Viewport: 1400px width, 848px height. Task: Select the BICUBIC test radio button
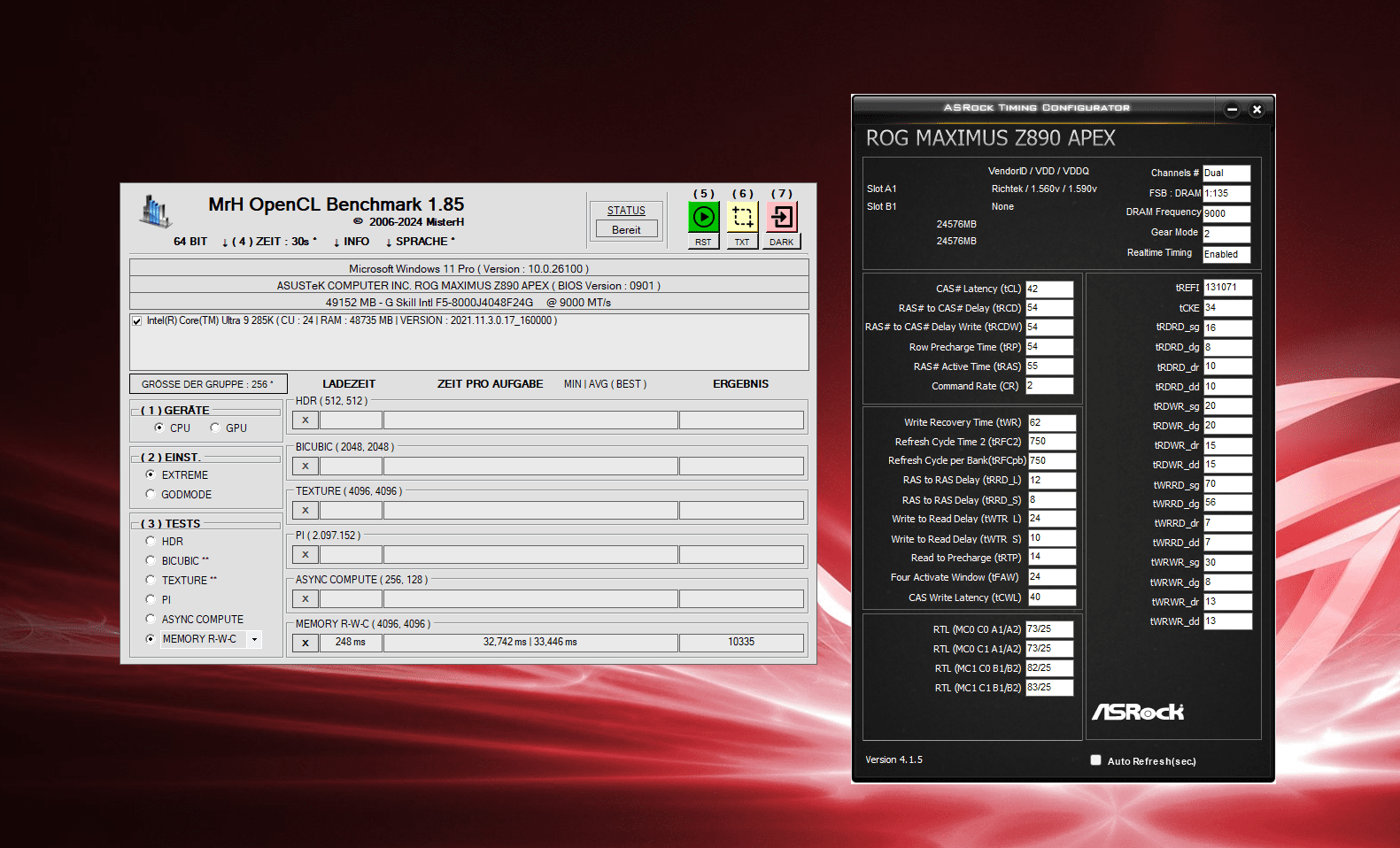pos(151,560)
